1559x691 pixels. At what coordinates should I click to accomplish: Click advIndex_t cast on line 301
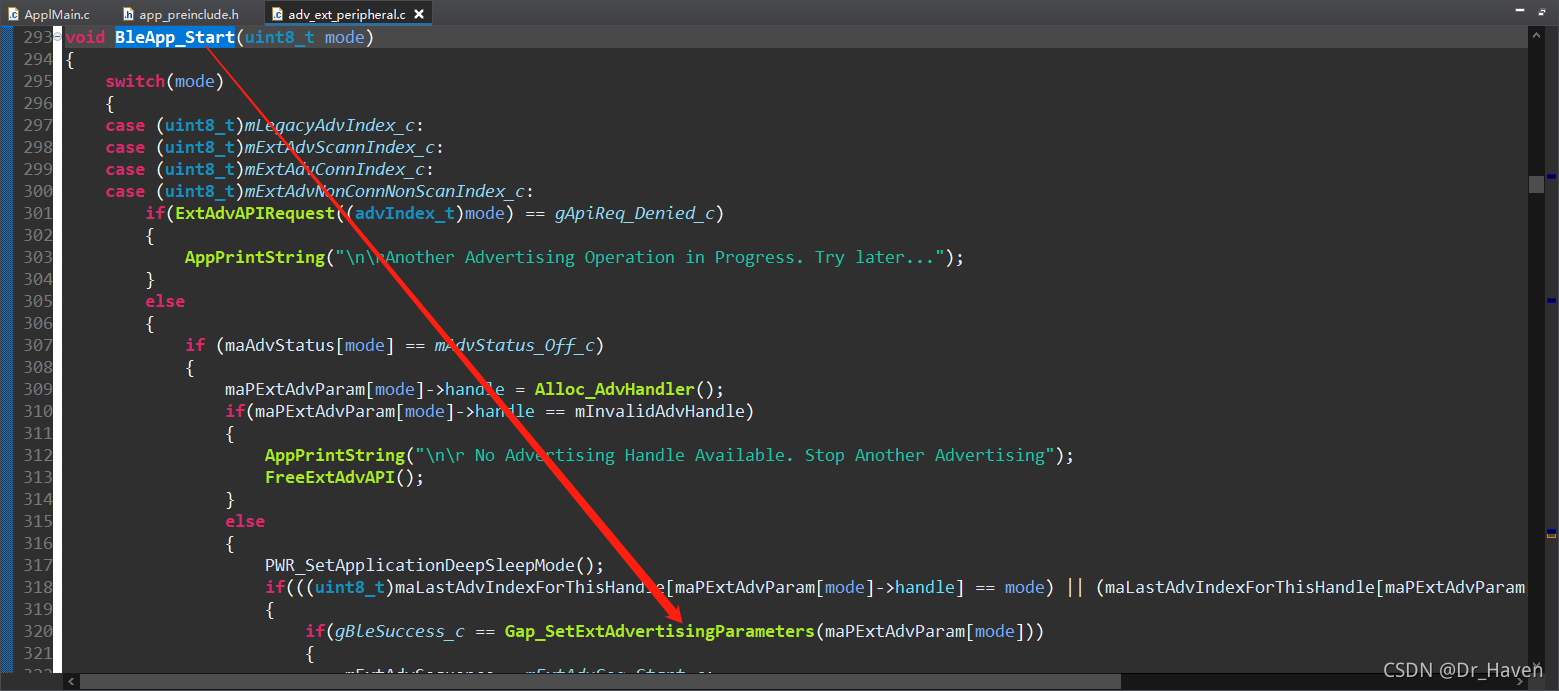point(405,213)
